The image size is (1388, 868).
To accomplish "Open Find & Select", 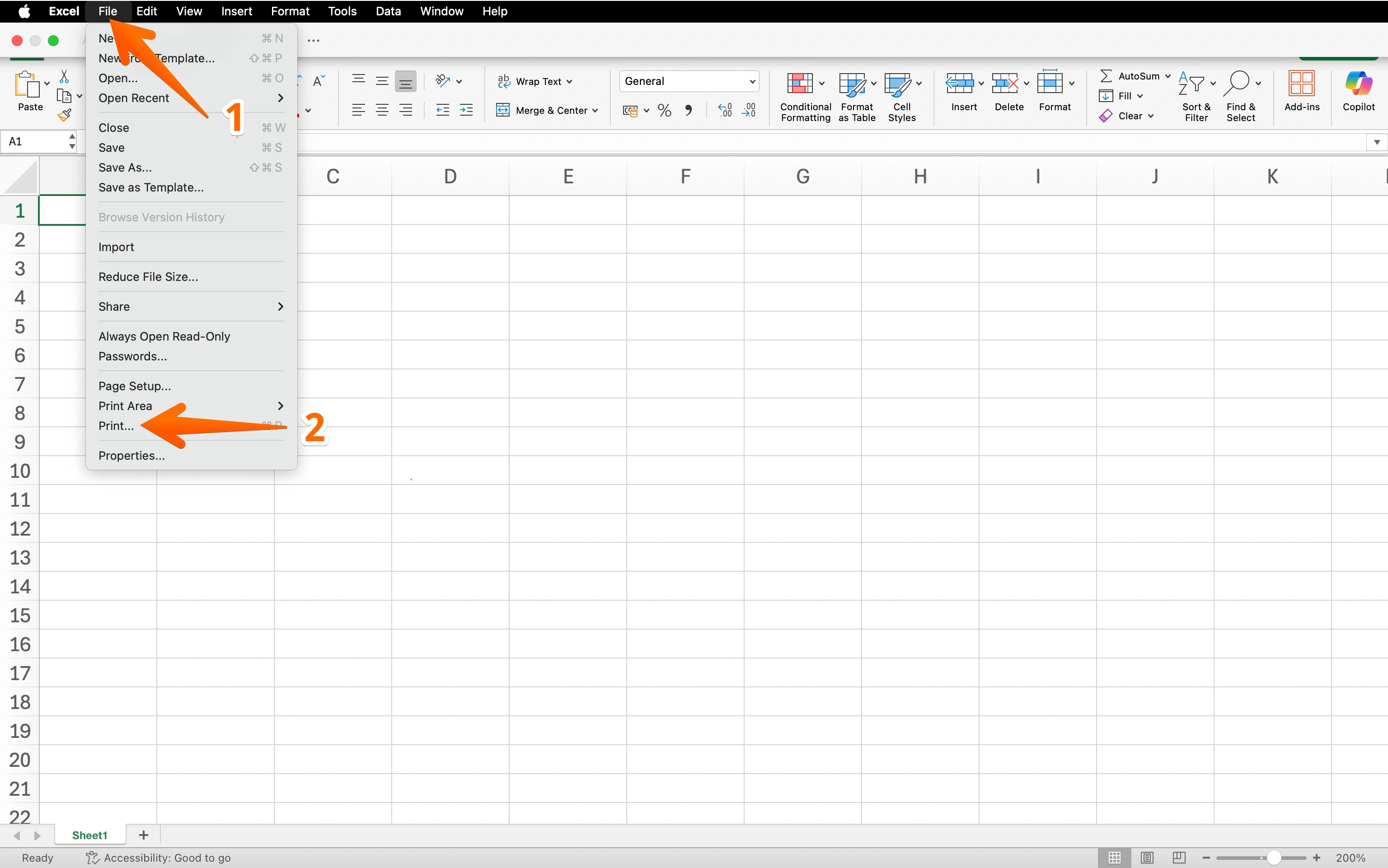I will 1241,96.
